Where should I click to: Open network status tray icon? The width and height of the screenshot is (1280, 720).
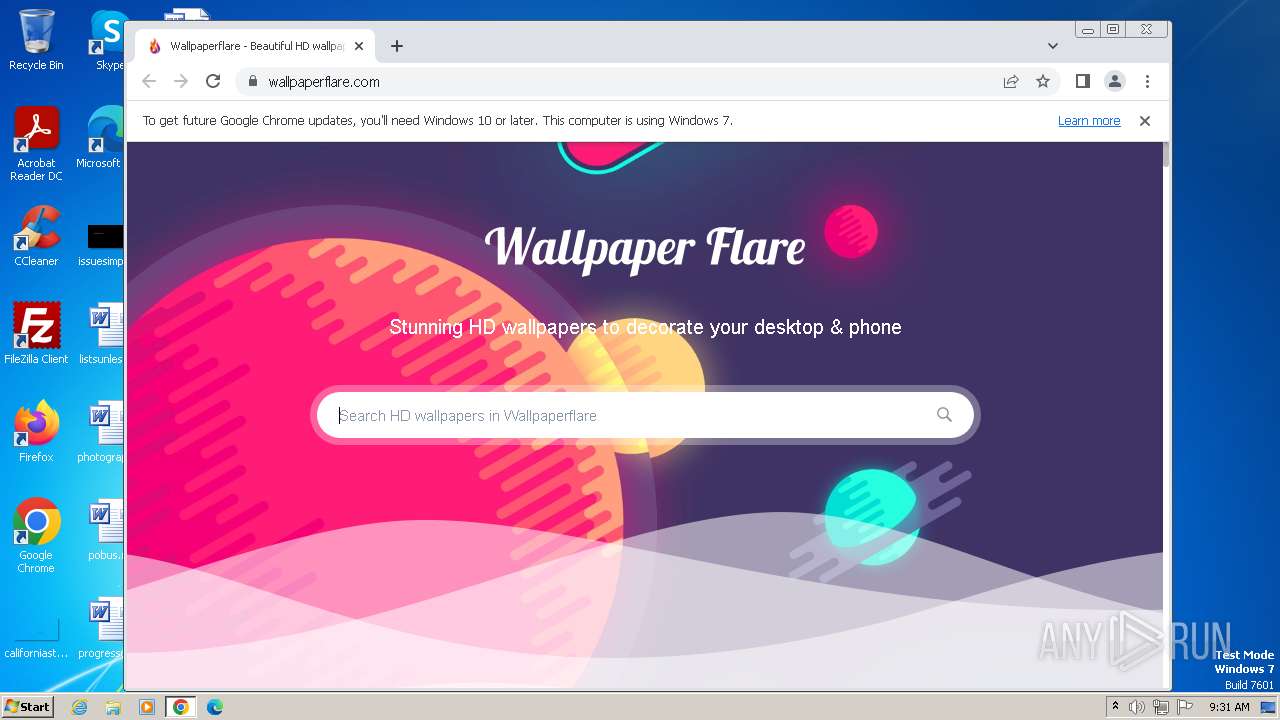pyautogui.click(x=1161, y=707)
